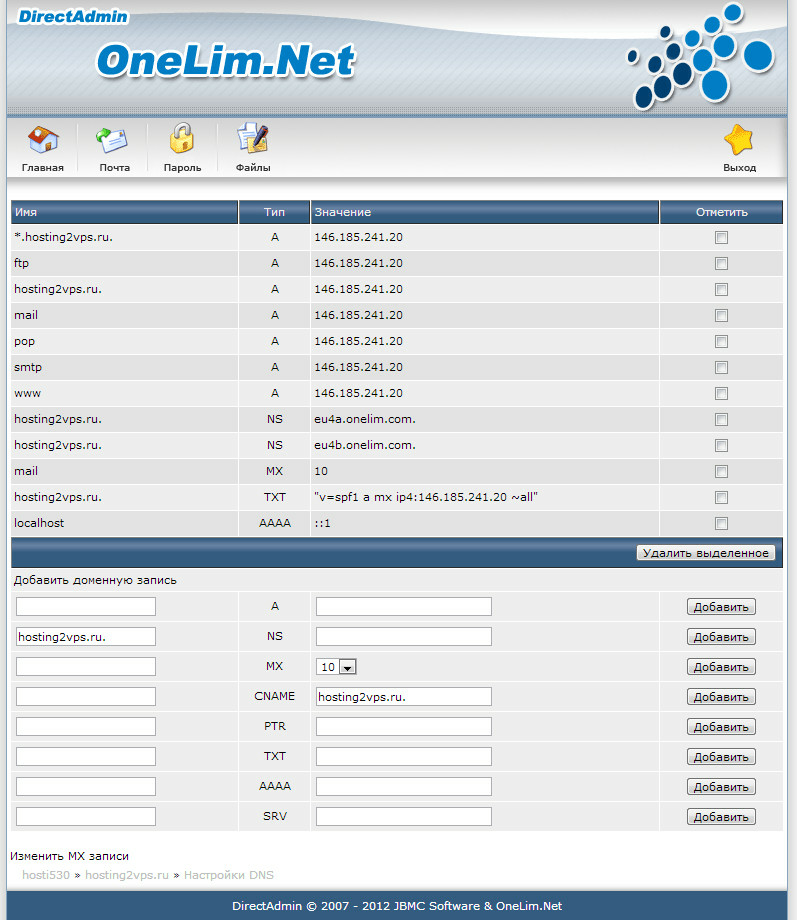797x920 pixels.
Task: Open the Файлы files icon
Action: click(253, 139)
